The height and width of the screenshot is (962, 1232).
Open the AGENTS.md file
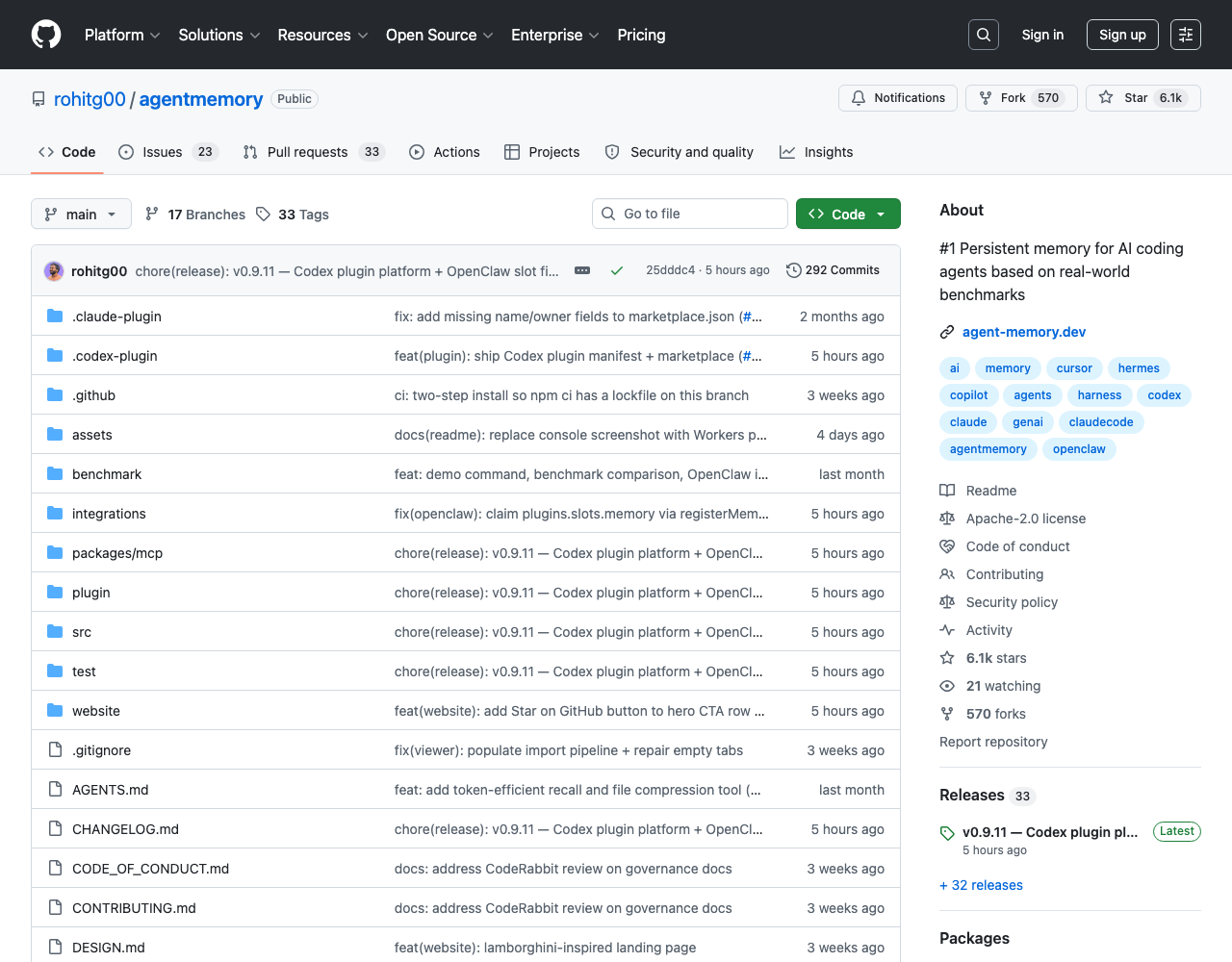coord(110,790)
